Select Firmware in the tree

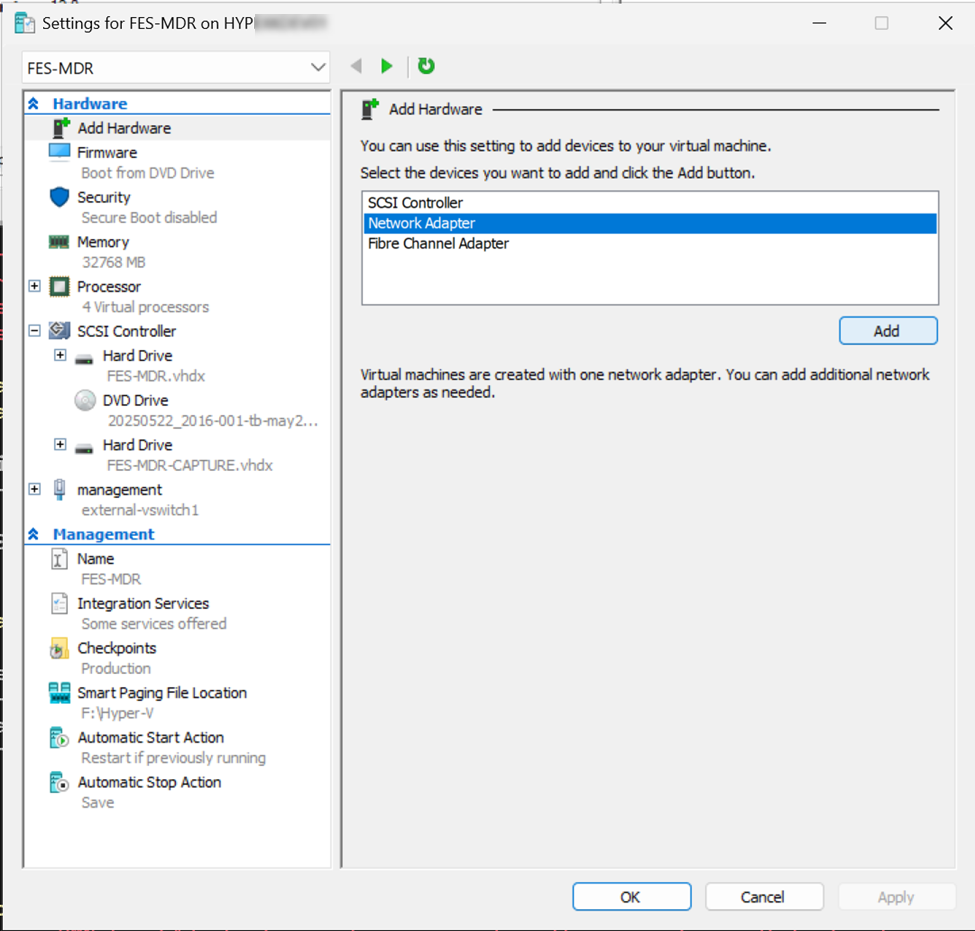pos(107,152)
